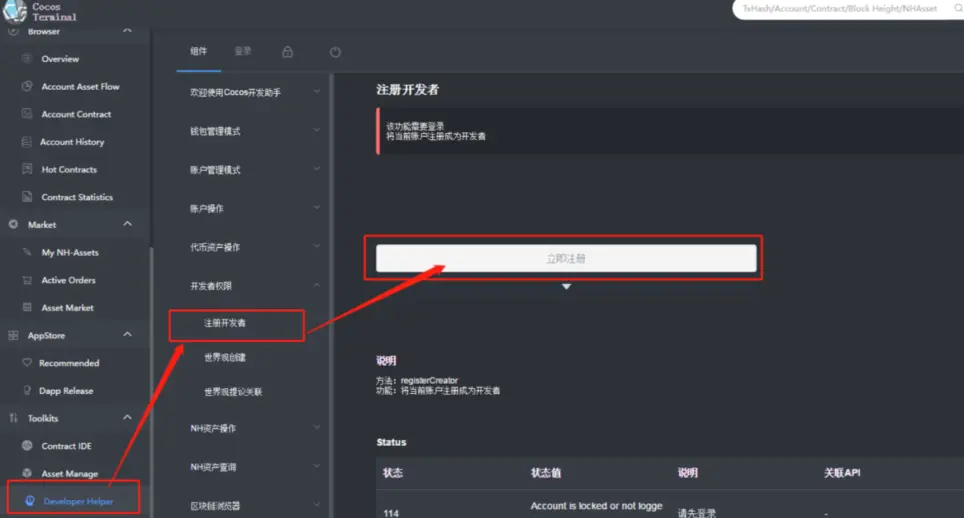Click the Account Asset Flow icon
The width and height of the screenshot is (964, 518).
pyautogui.click(x=26, y=86)
